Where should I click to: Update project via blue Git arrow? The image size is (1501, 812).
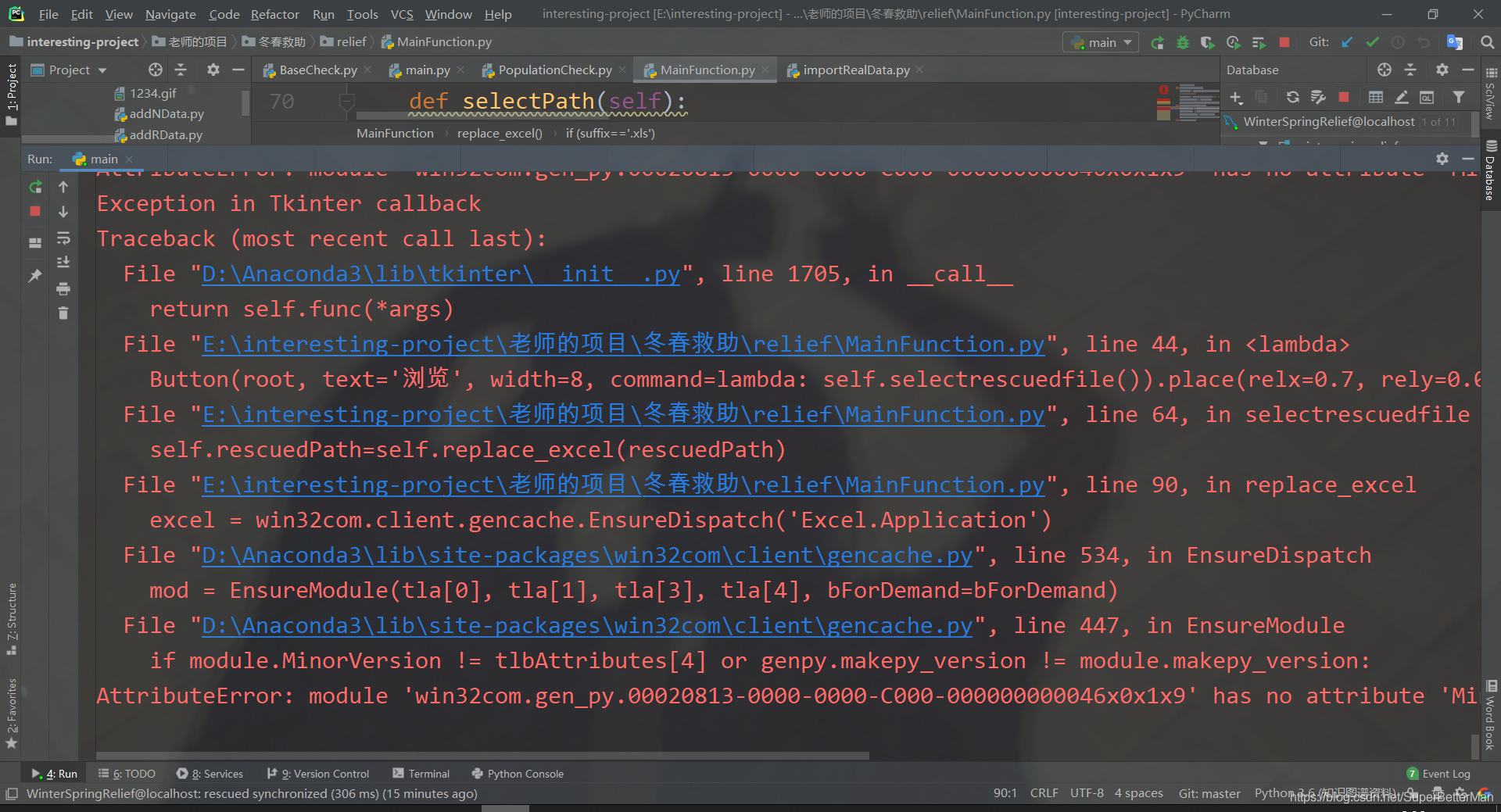[x=1345, y=43]
